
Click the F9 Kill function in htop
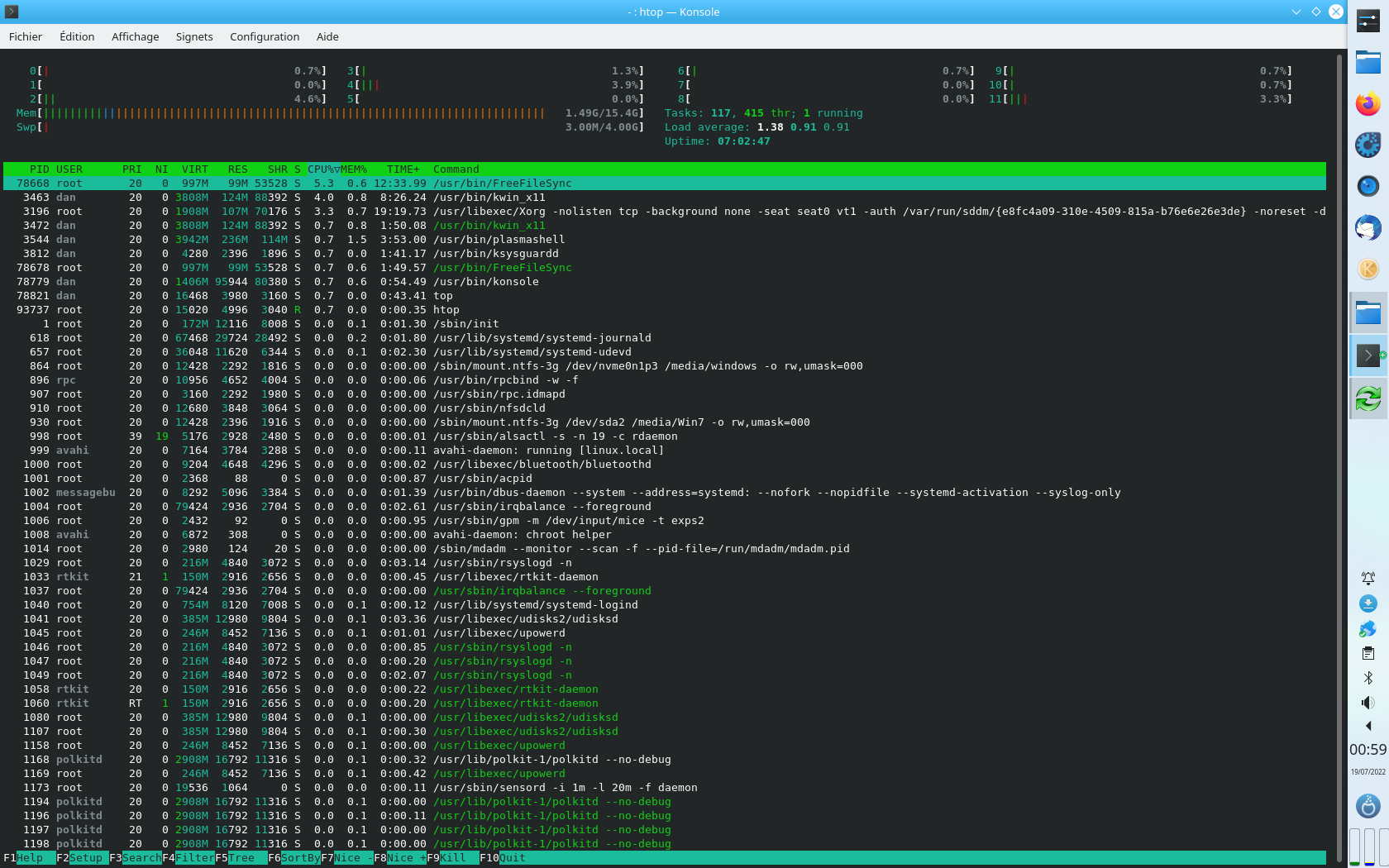tap(453, 858)
